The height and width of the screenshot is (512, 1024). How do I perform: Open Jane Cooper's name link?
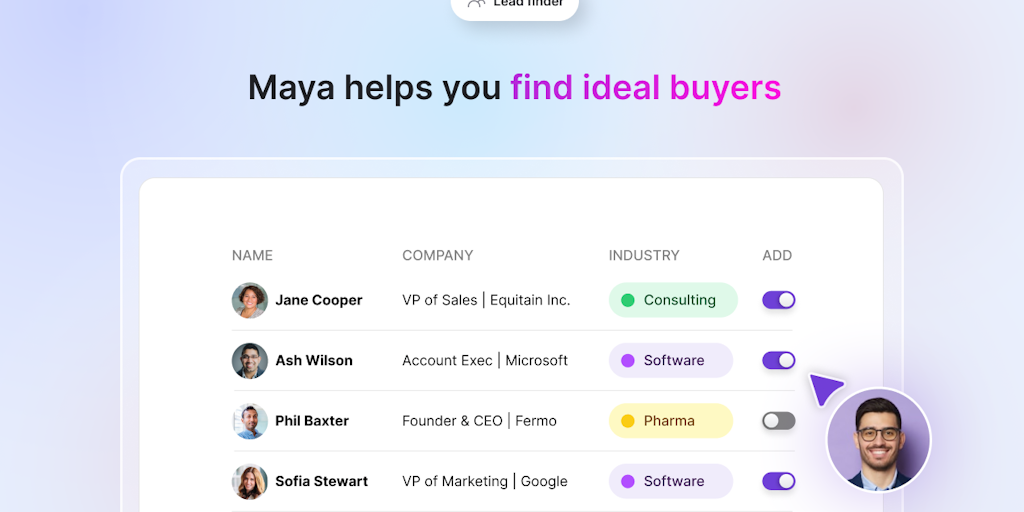(319, 300)
